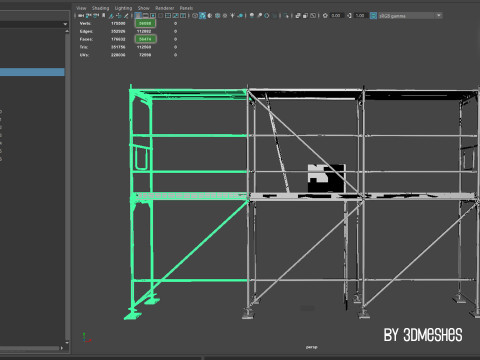Image resolution: width=480 pixels, height=360 pixels.
Task: Toggle the Film Gate display
Action: tap(145, 16)
